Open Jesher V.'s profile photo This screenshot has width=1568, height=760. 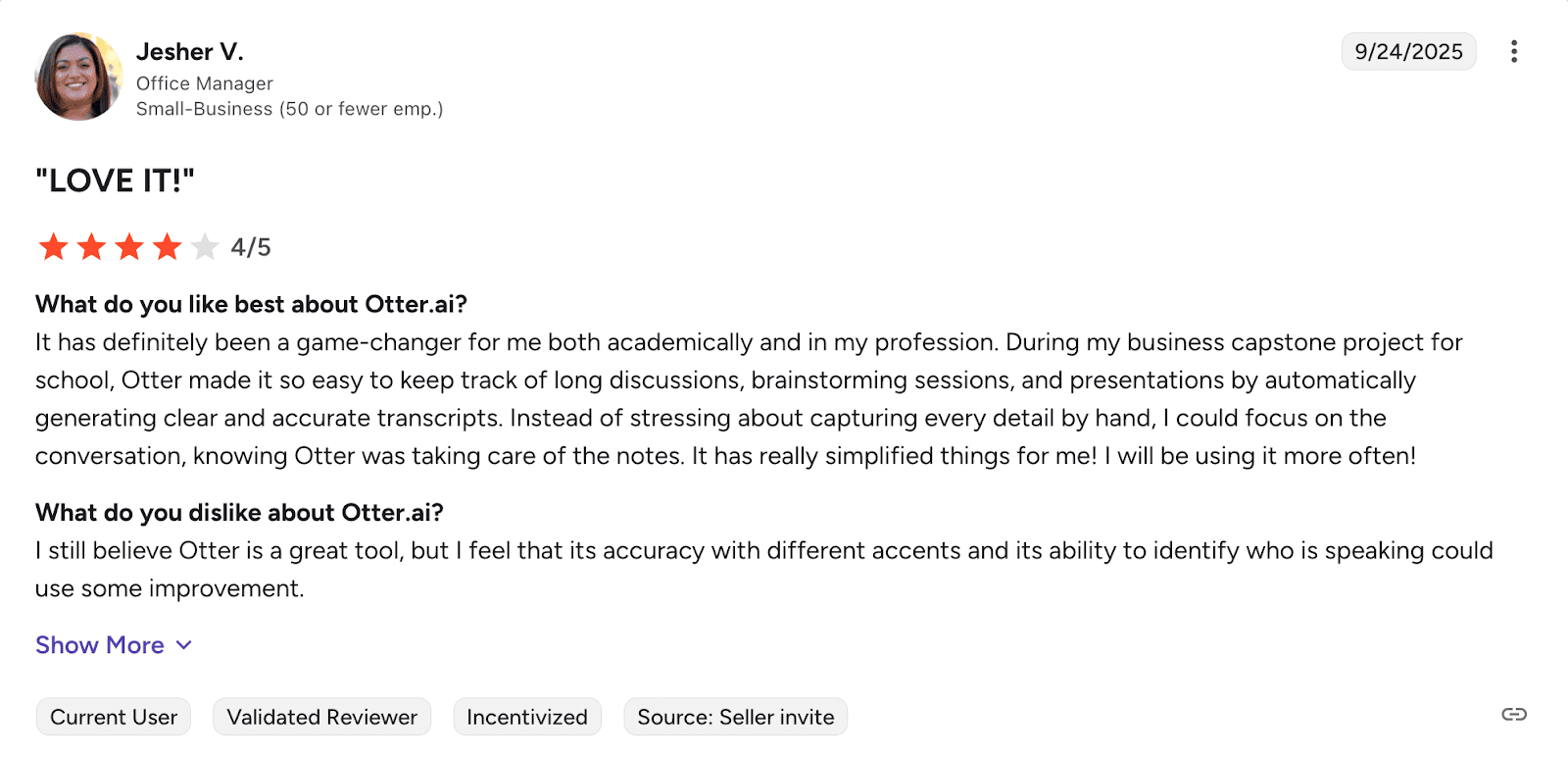coord(78,76)
